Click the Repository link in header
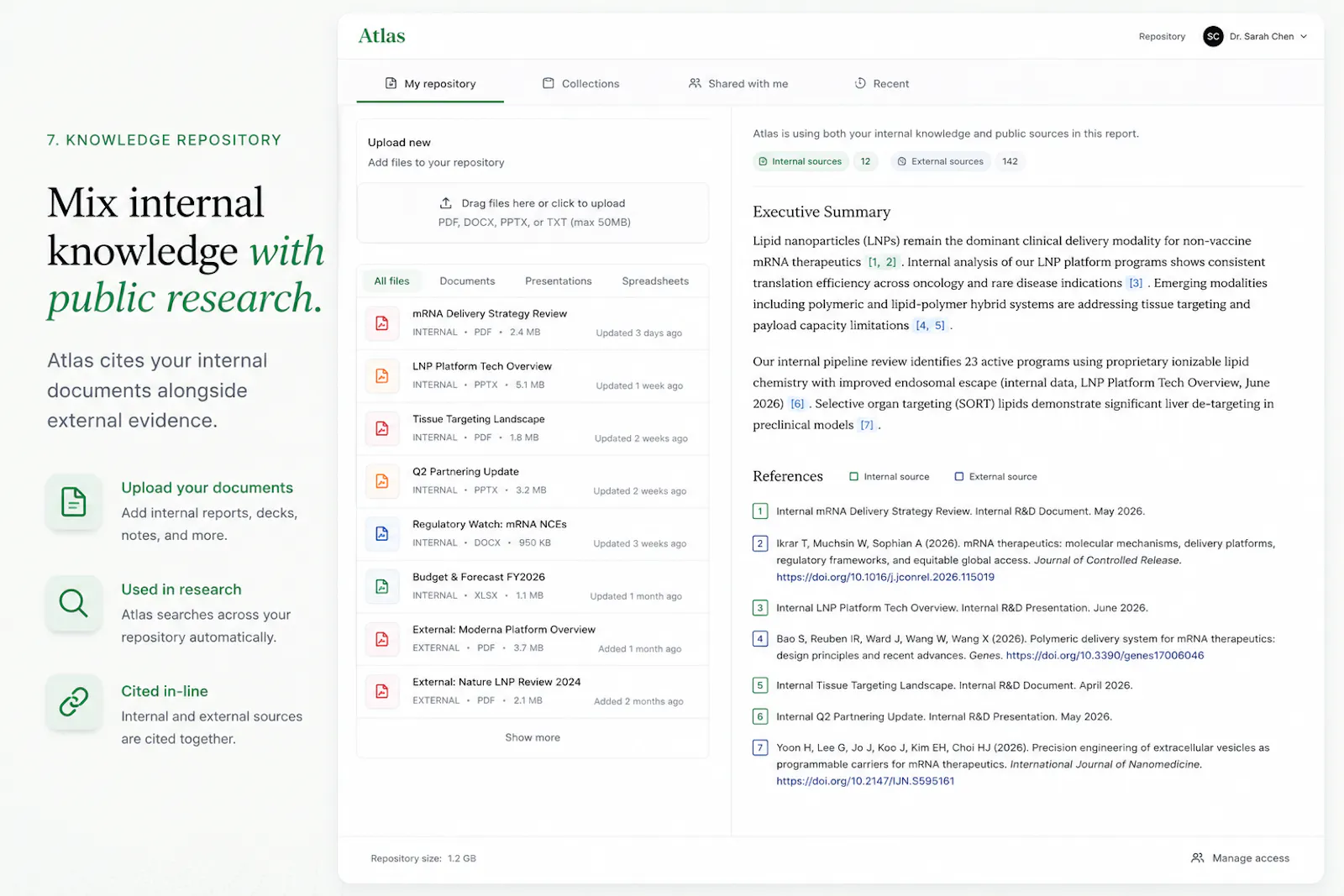The image size is (1344, 896). point(1162,36)
